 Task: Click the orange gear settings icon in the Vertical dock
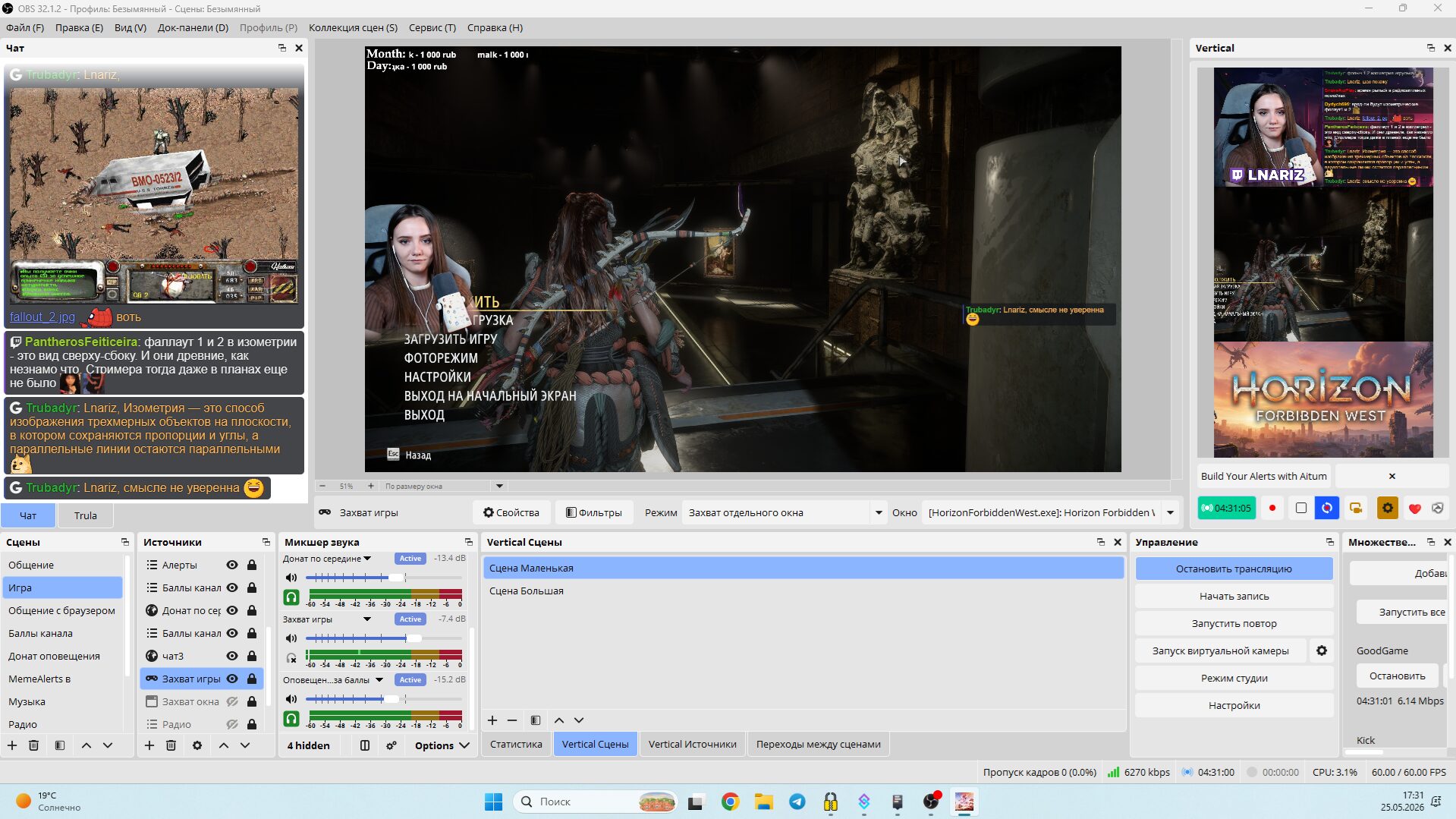pyautogui.click(x=1388, y=508)
